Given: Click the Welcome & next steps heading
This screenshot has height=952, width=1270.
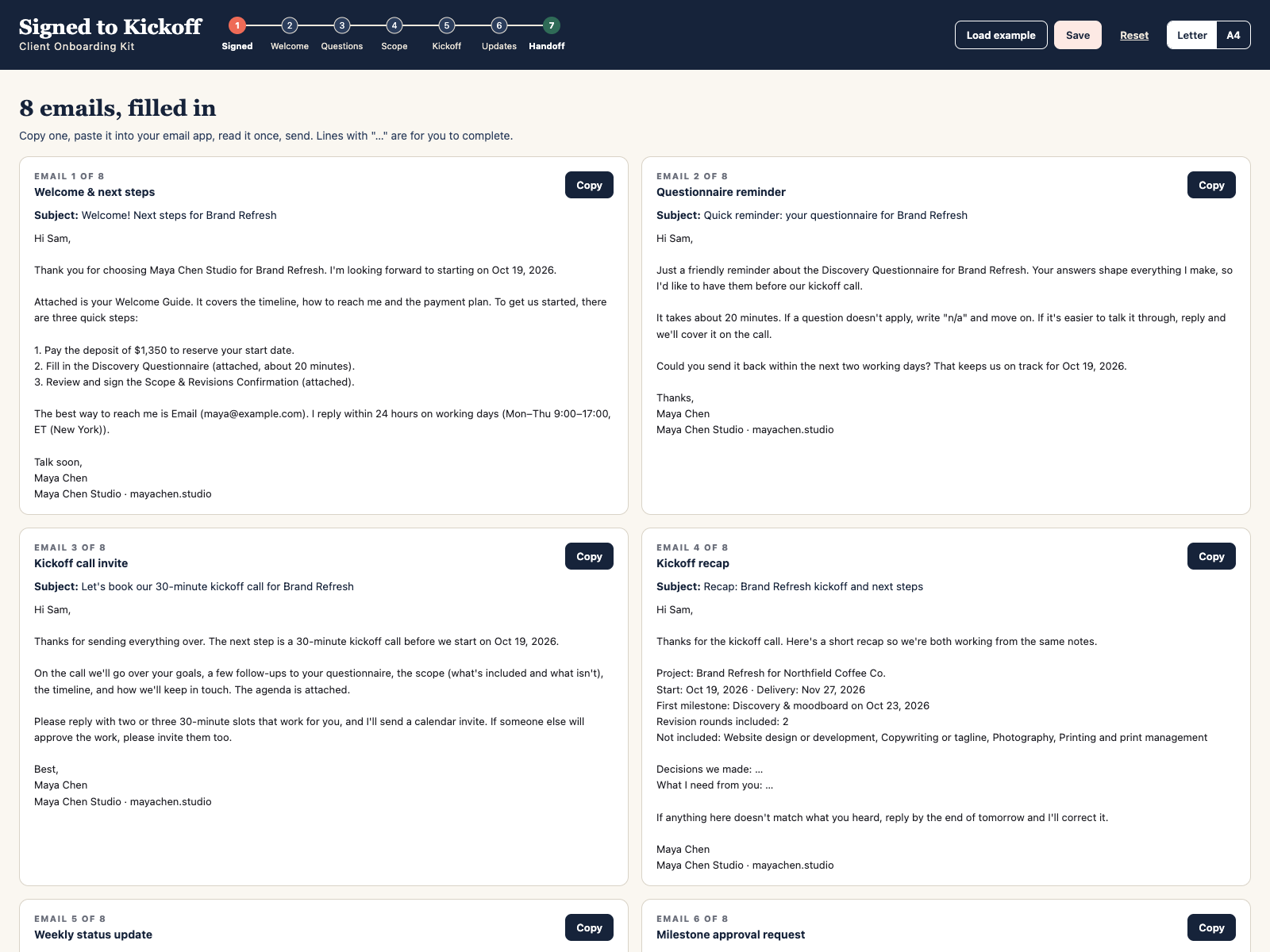Looking at the screenshot, I should (94, 192).
